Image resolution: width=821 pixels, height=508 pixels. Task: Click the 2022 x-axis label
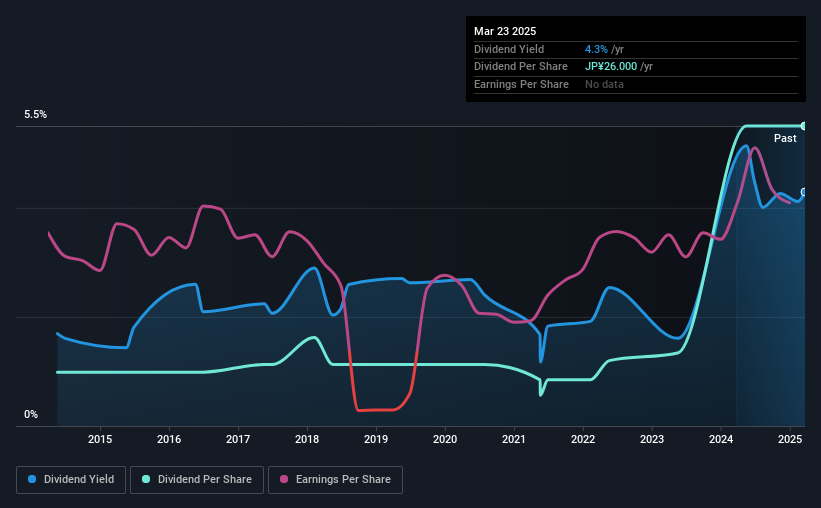point(583,439)
